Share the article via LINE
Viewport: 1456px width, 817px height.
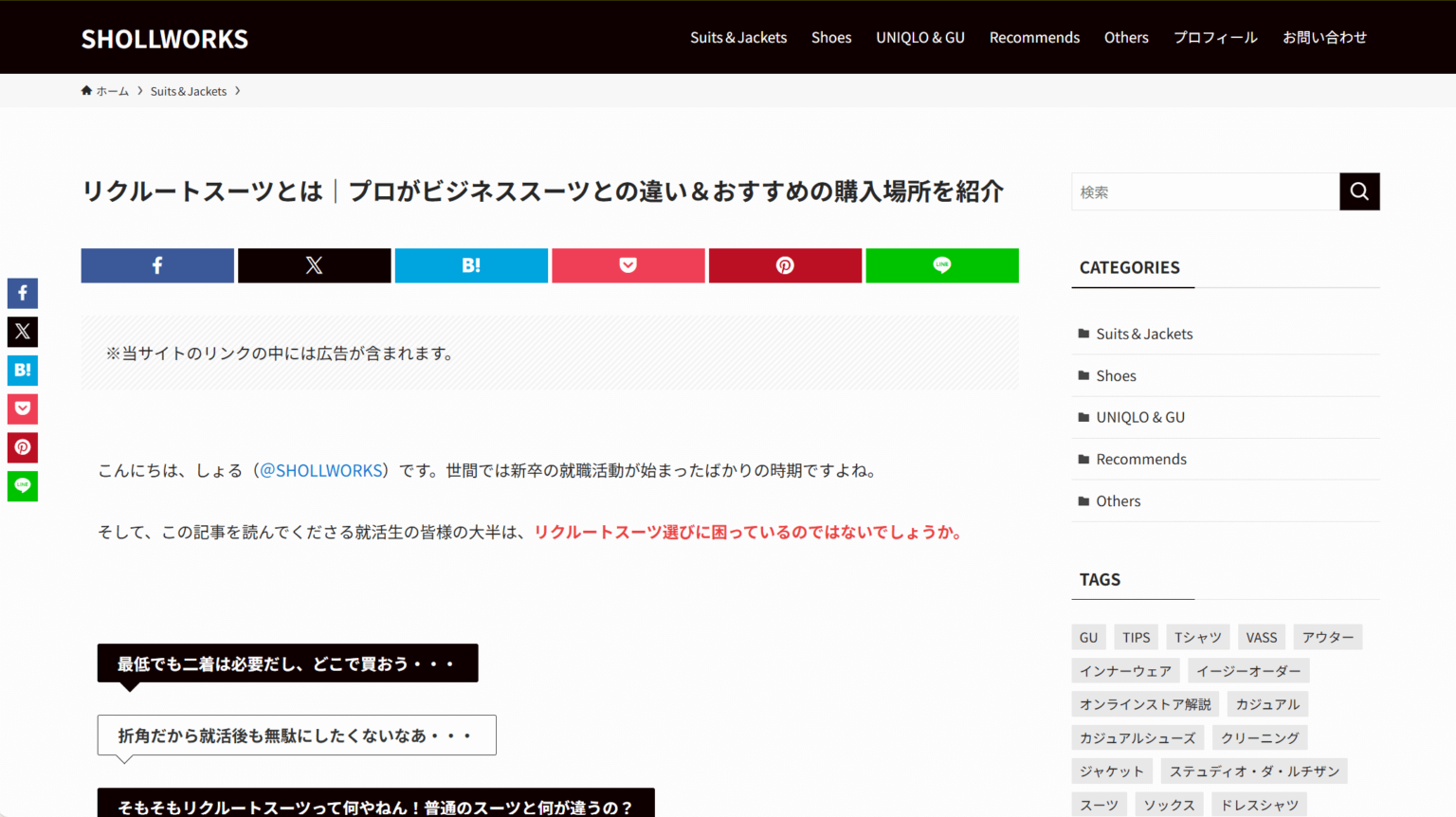point(942,265)
